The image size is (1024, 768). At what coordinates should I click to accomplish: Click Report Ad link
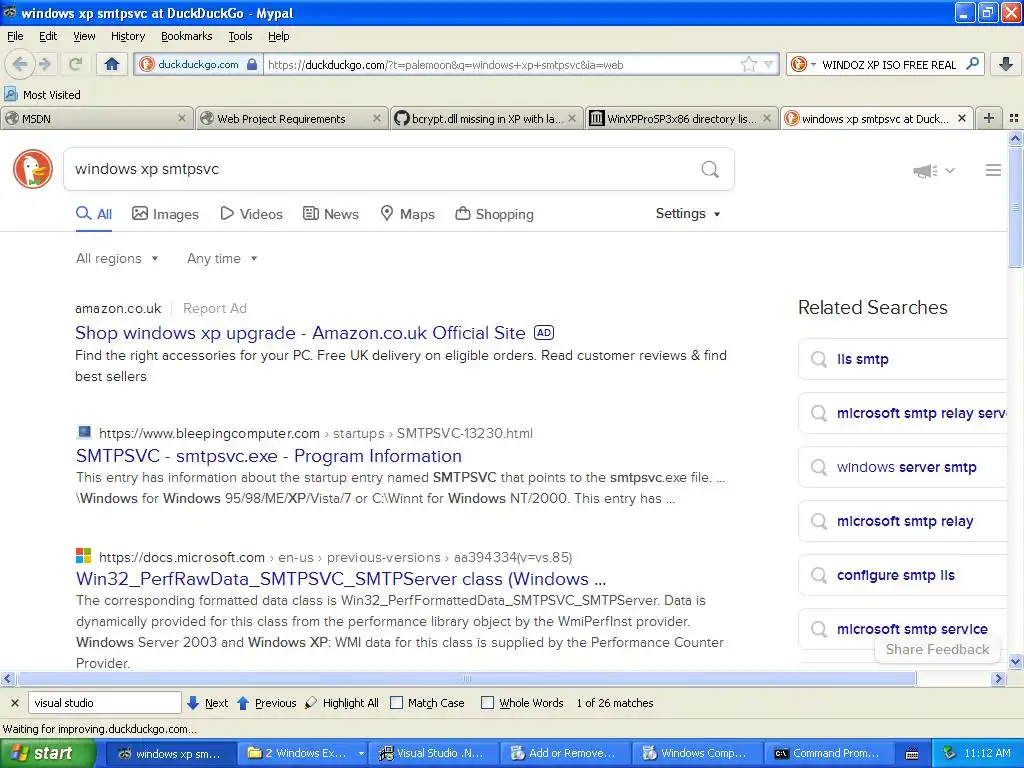215,308
